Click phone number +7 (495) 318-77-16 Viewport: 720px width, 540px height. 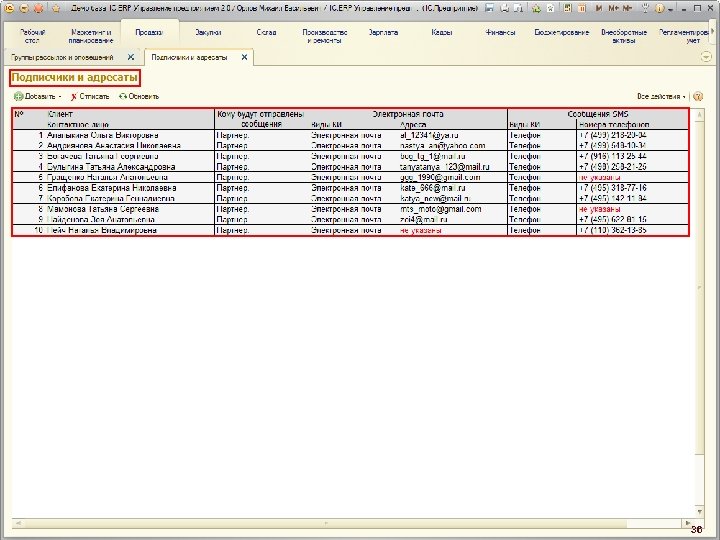[x=613, y=188]
